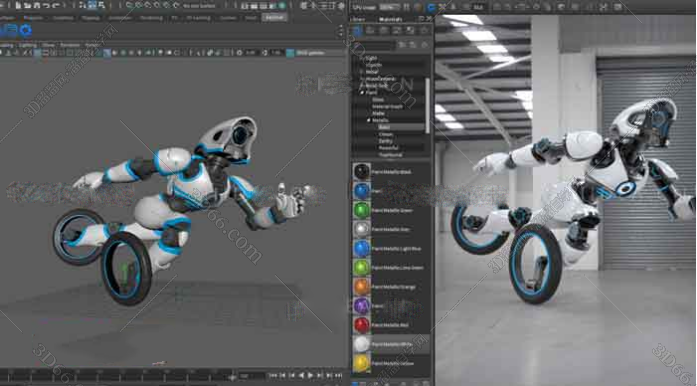Undock the library panel with float icon

coord(421,19)
